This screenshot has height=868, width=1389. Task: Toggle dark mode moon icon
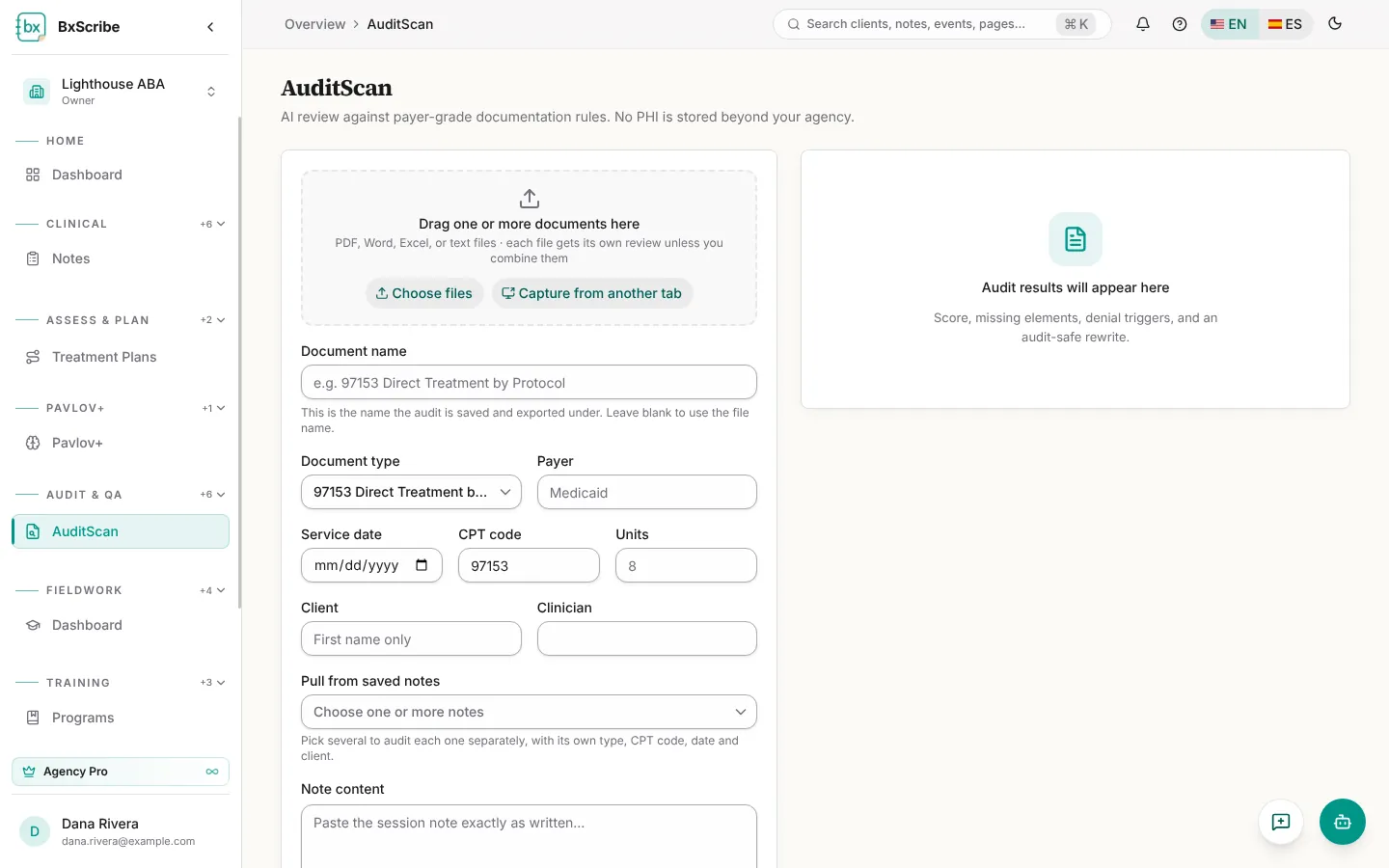[1335, 24]
